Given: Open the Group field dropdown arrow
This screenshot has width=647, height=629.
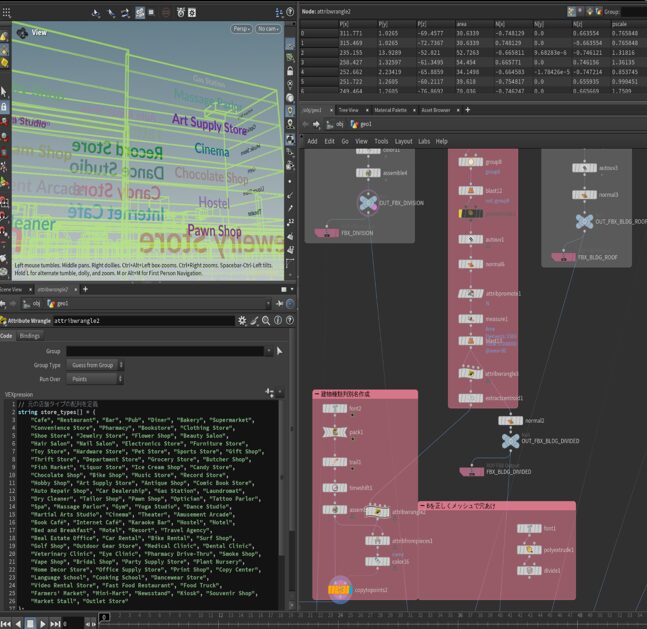Looking at the screenshot, I should pos(269,351).
